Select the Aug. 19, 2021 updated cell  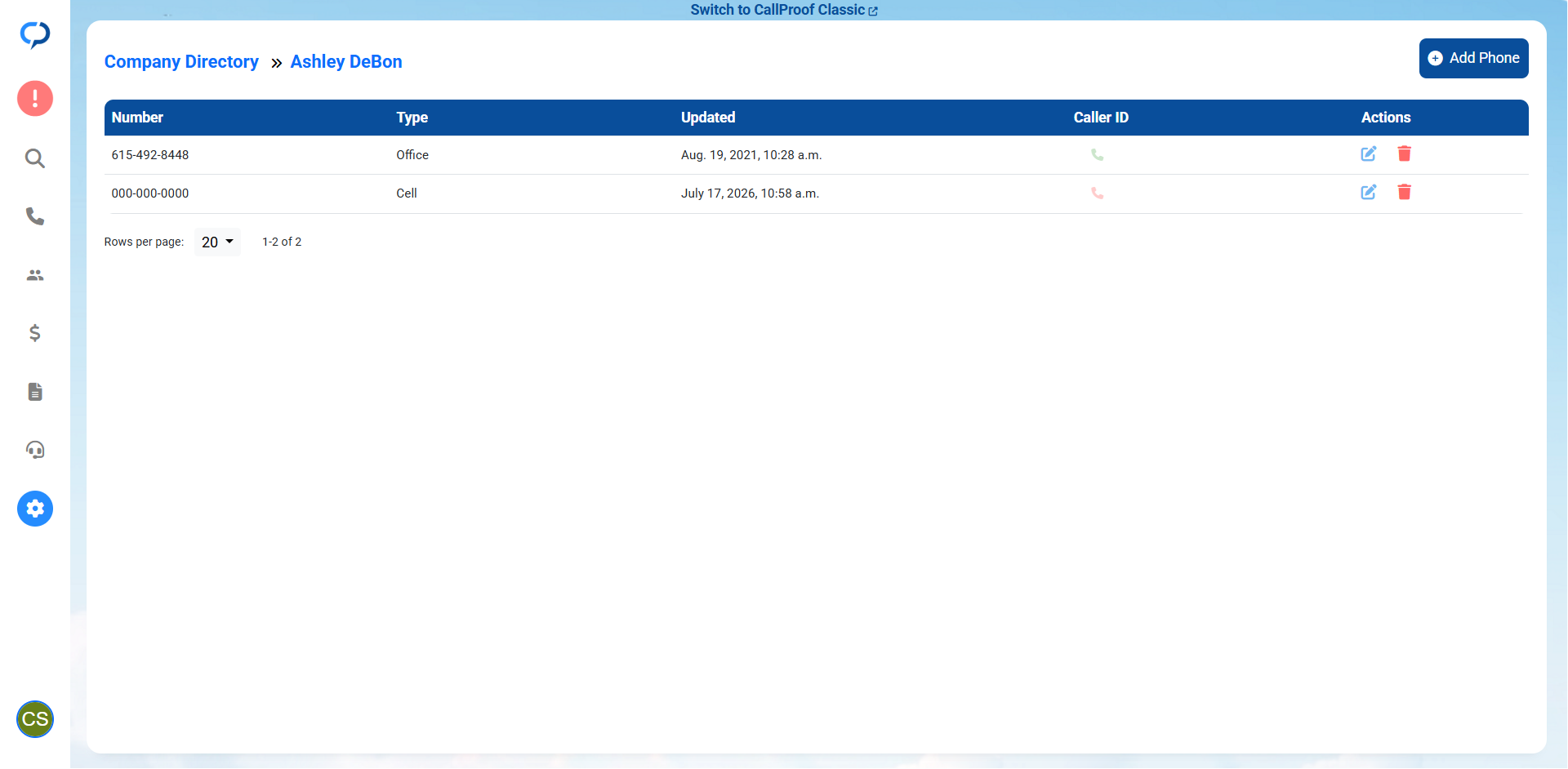[x=751, y=155]
